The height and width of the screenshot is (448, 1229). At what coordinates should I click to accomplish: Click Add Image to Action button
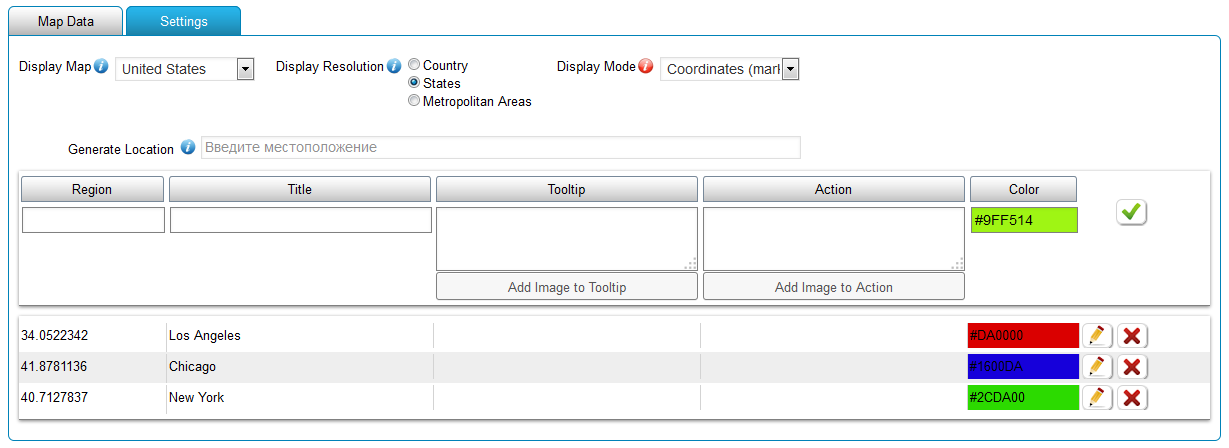pos(834,287)
